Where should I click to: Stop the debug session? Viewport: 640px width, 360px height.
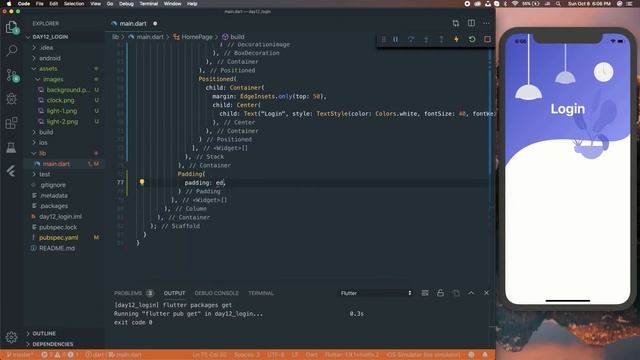(x=487, y=39)
